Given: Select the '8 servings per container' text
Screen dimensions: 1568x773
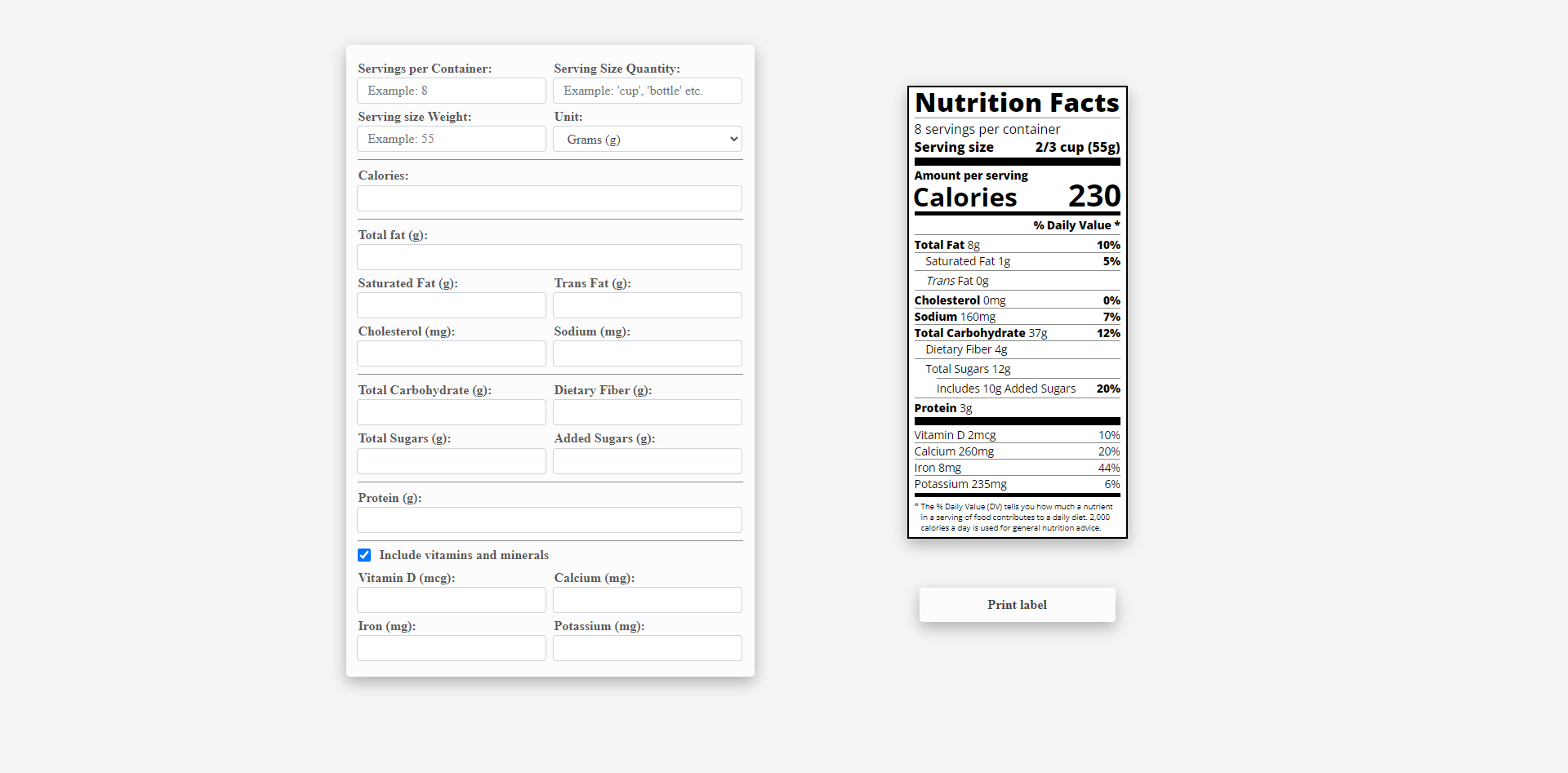Looking at the screenshot, I should 987,129.
